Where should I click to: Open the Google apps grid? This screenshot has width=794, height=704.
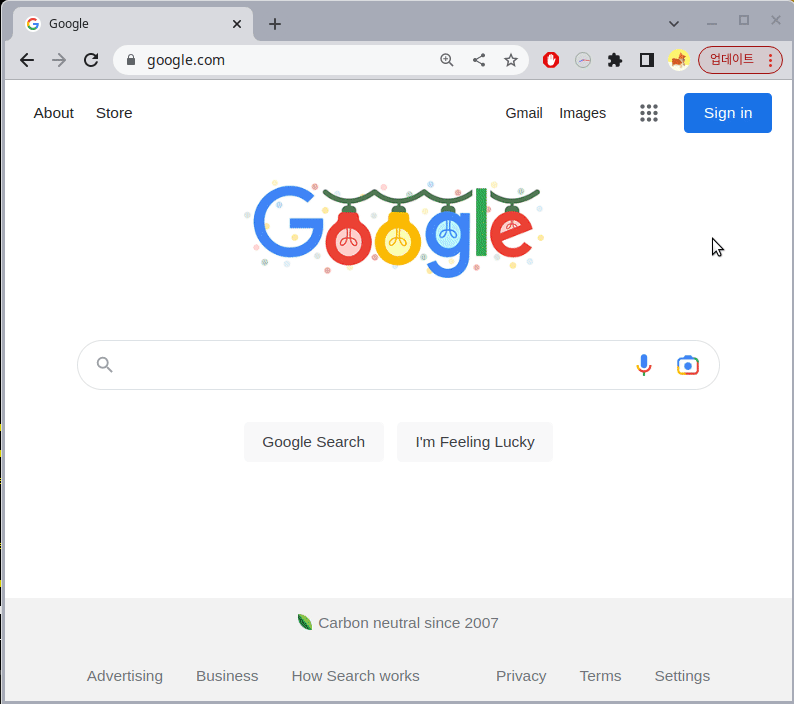click(649, 113)
